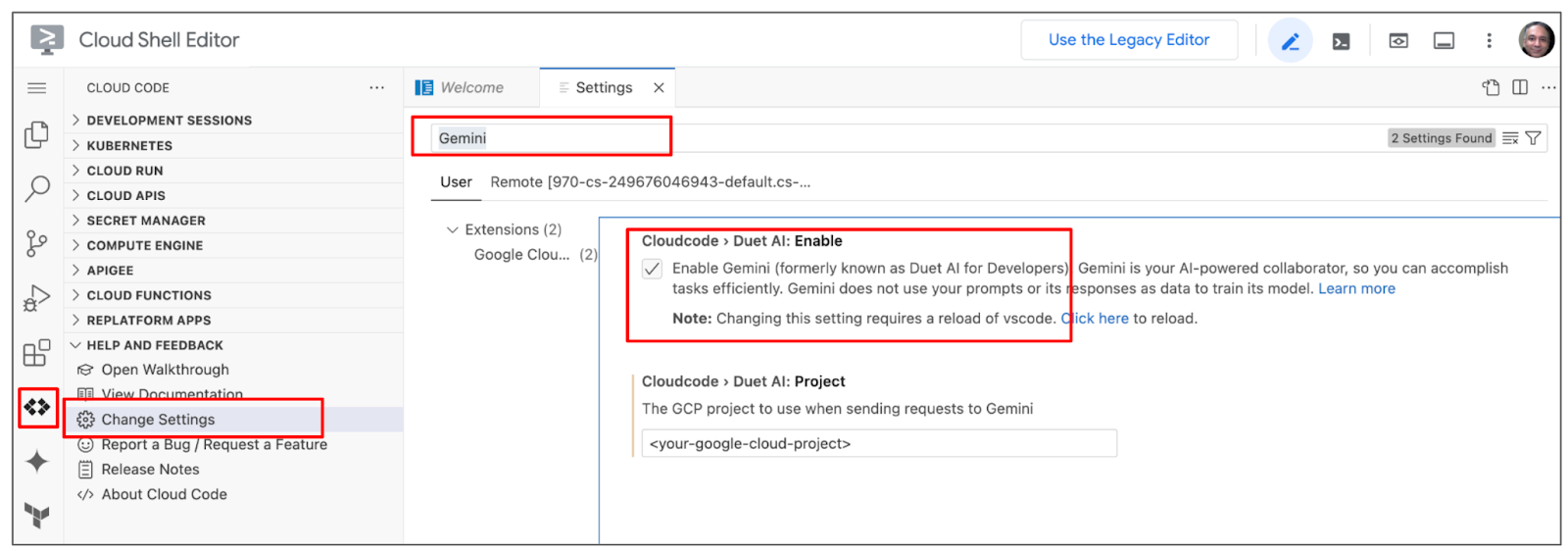
Task: Open the Search magnifier icon
Action: [37, 188]
